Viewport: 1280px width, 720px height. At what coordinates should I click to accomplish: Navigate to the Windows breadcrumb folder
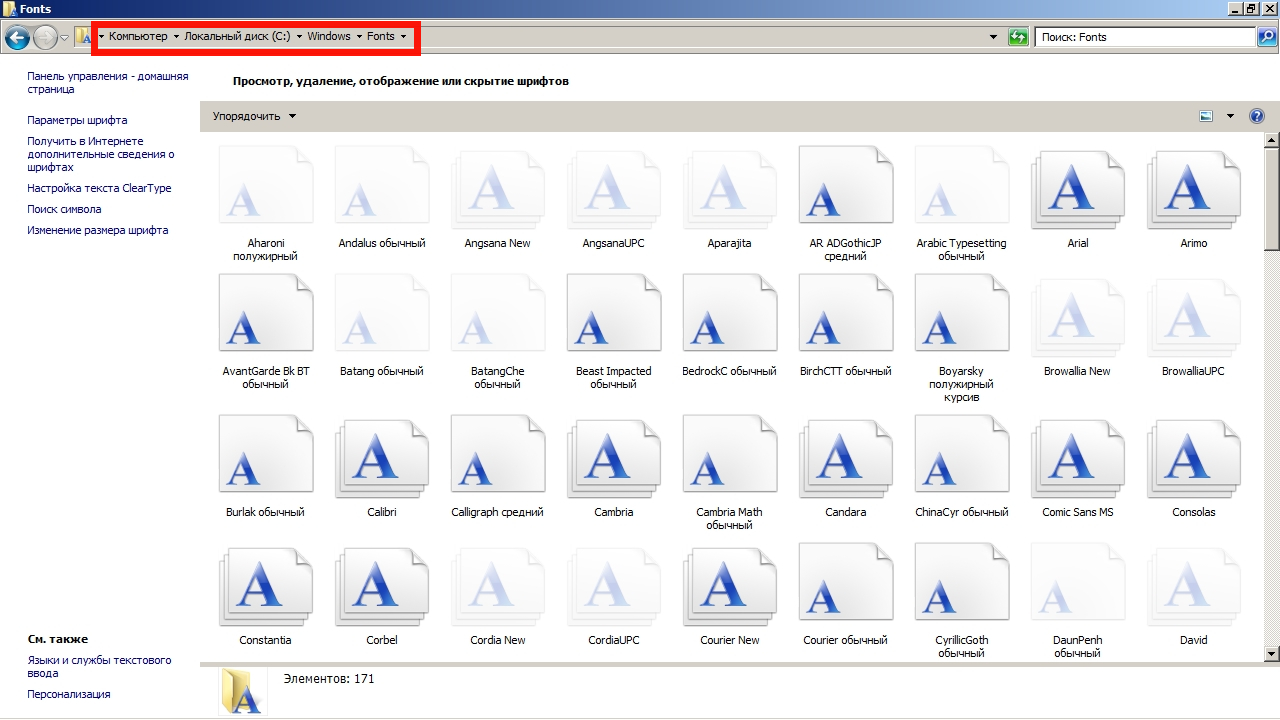click(x=329, y=37)
